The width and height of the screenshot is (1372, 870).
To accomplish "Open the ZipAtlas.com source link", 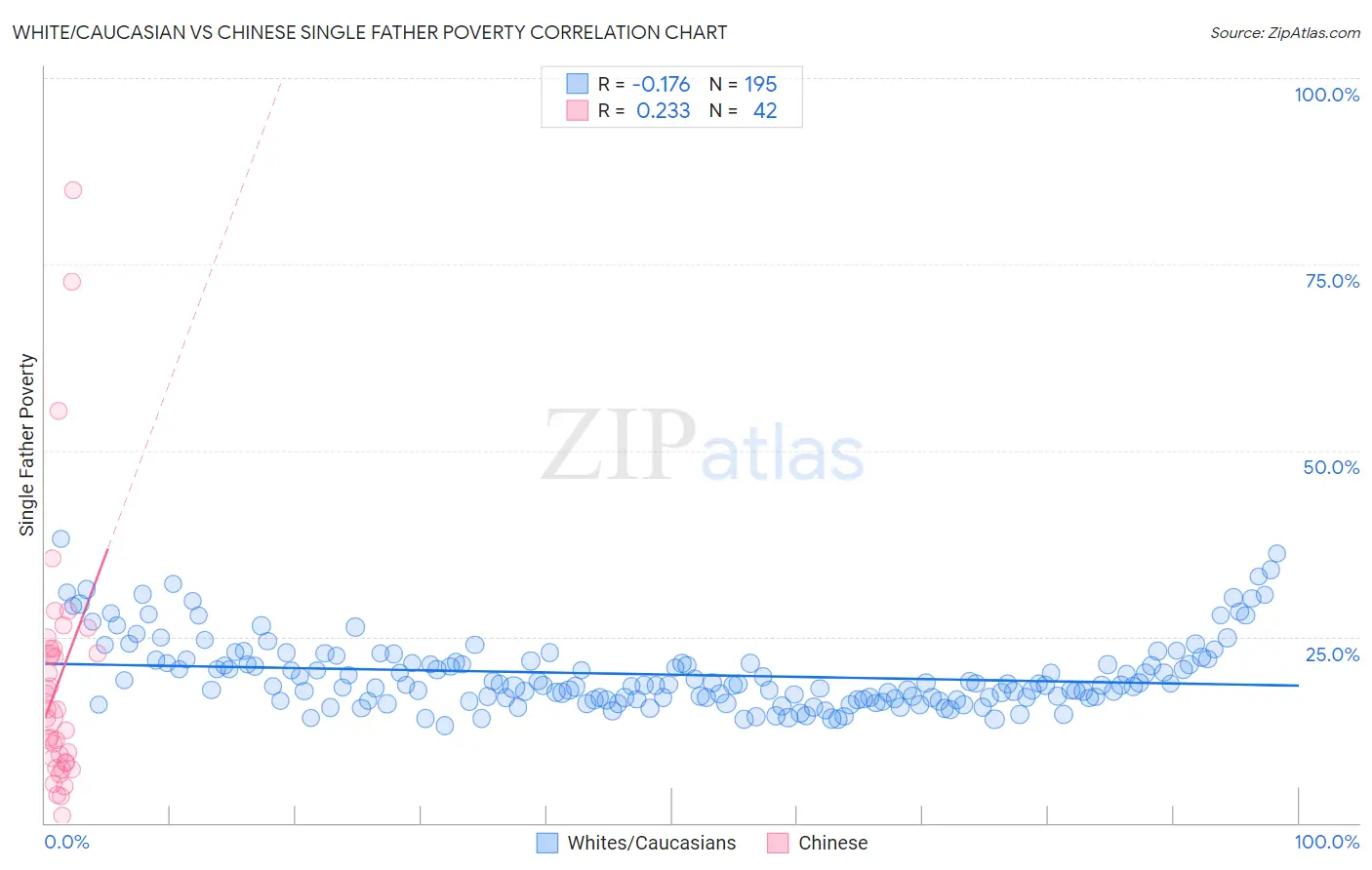I will [1285, 32].
